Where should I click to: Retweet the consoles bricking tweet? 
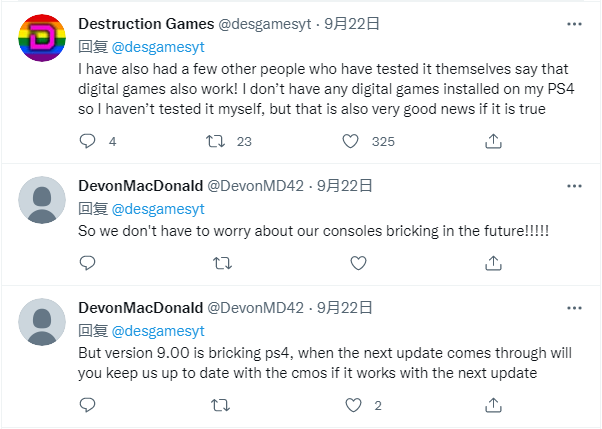click(223, 263)
